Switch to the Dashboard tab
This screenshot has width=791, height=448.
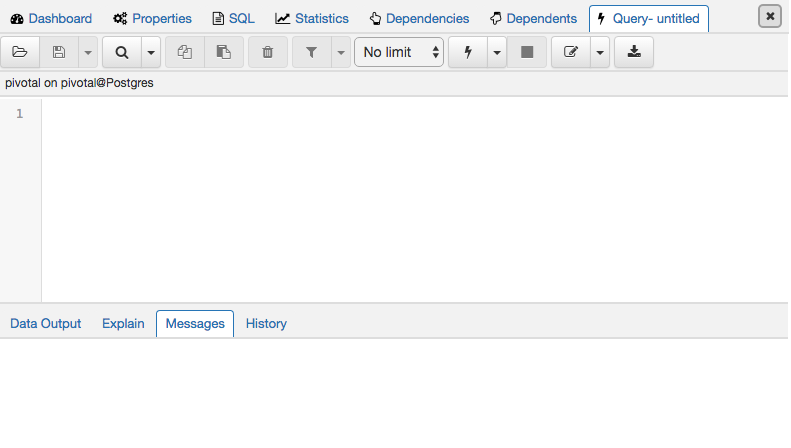51,18
